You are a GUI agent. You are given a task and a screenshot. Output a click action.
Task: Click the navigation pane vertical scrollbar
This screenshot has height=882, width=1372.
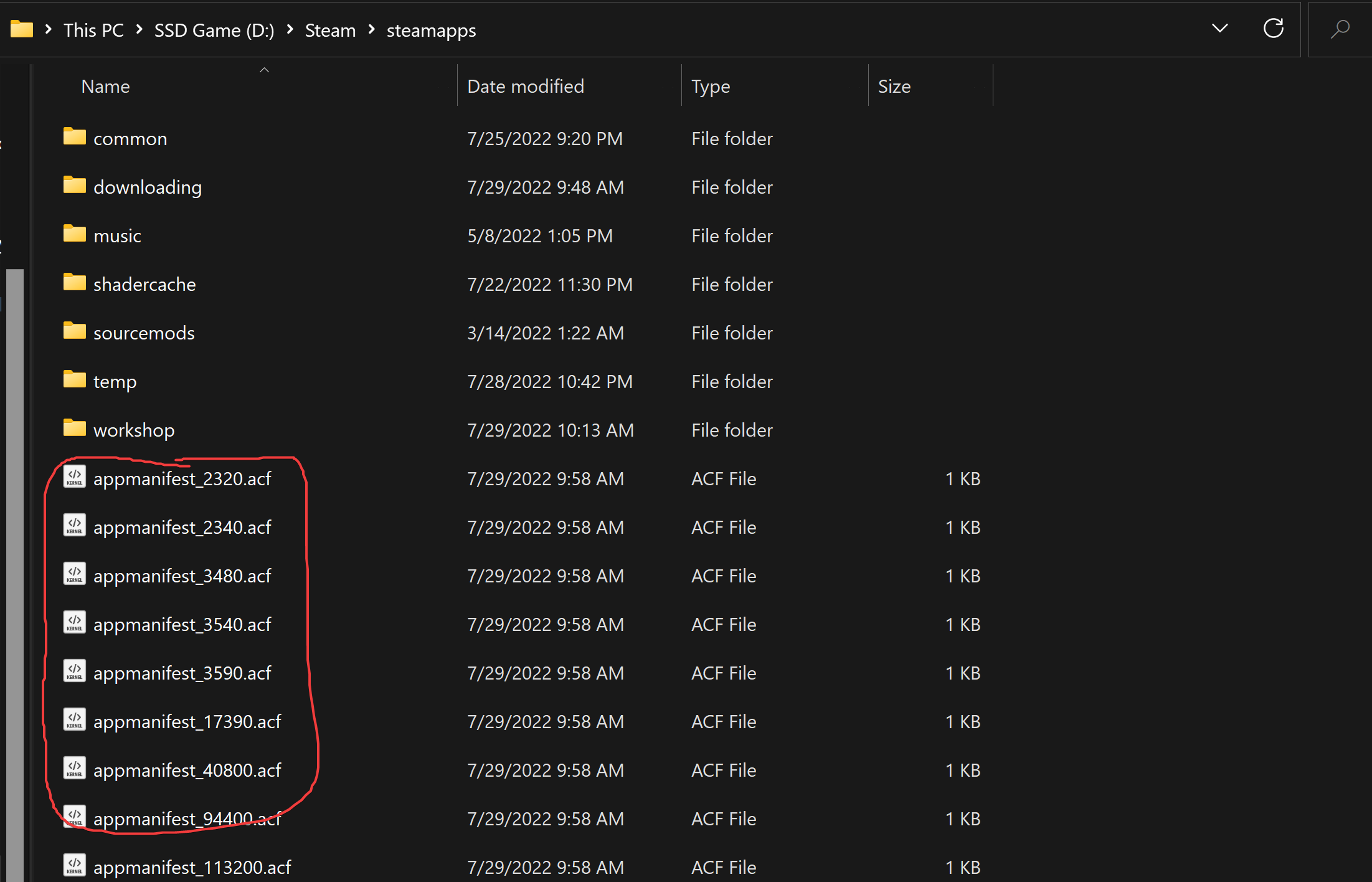point(15,561)
